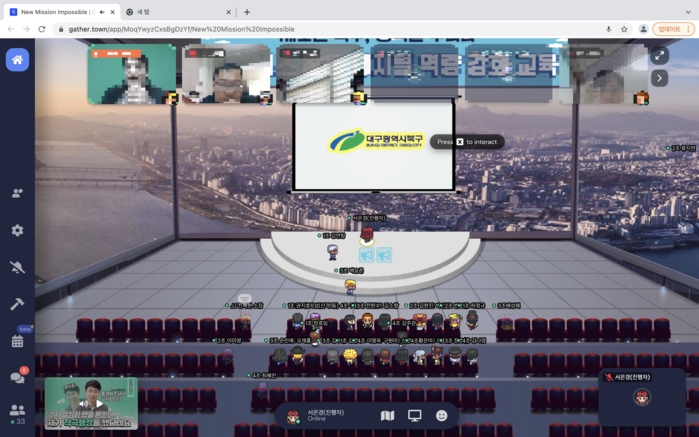Show next participant videos with right chevron

(659, 78)
